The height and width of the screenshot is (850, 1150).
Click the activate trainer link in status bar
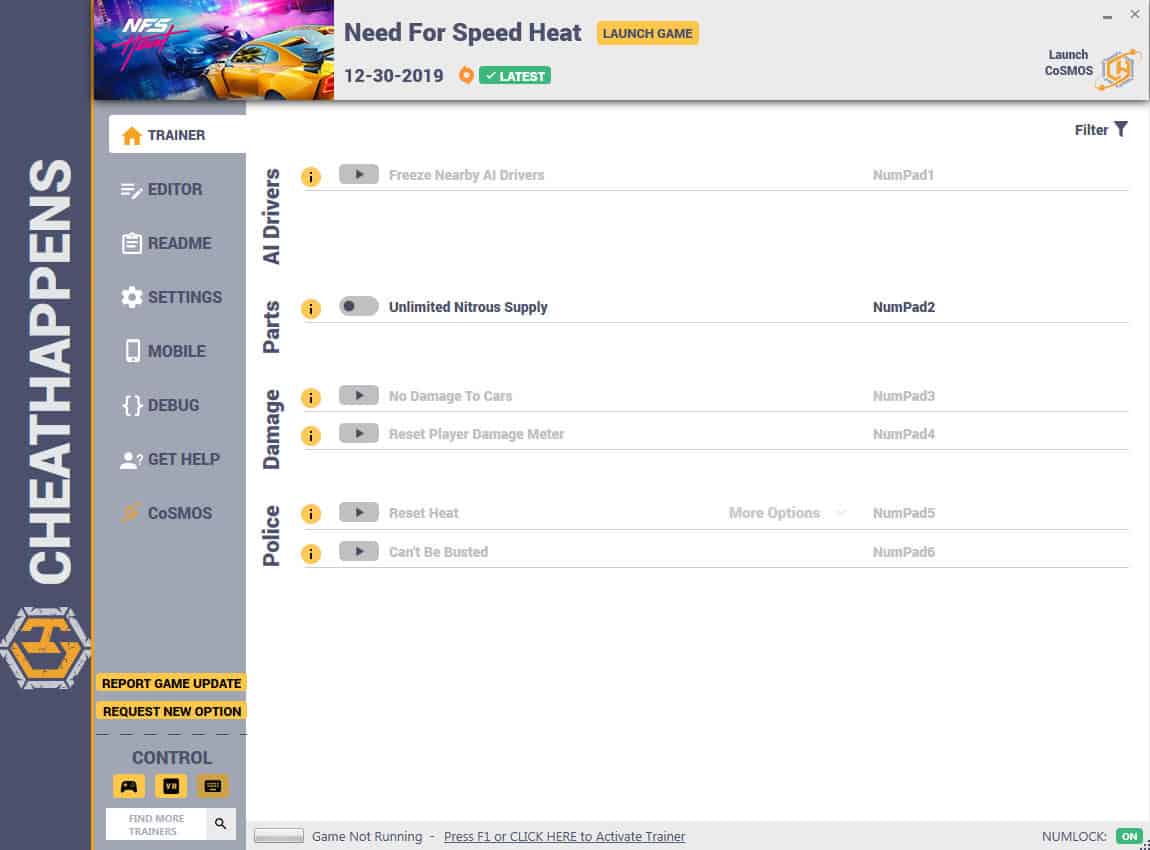(x=564, y=836)
